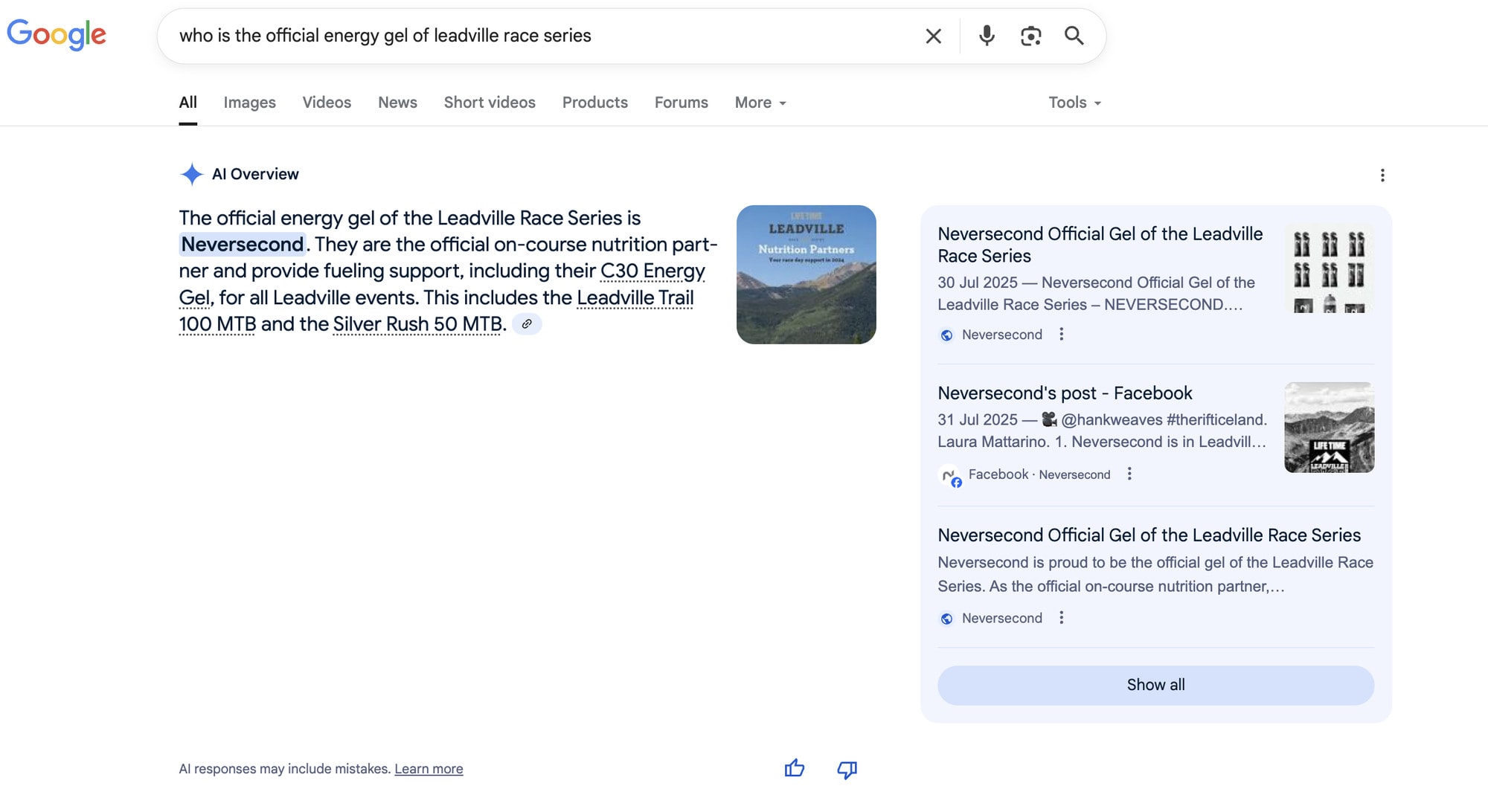Open options for 'proud to be' Neversecond result
This screenshot has height=812, width=1488.
1062,618
